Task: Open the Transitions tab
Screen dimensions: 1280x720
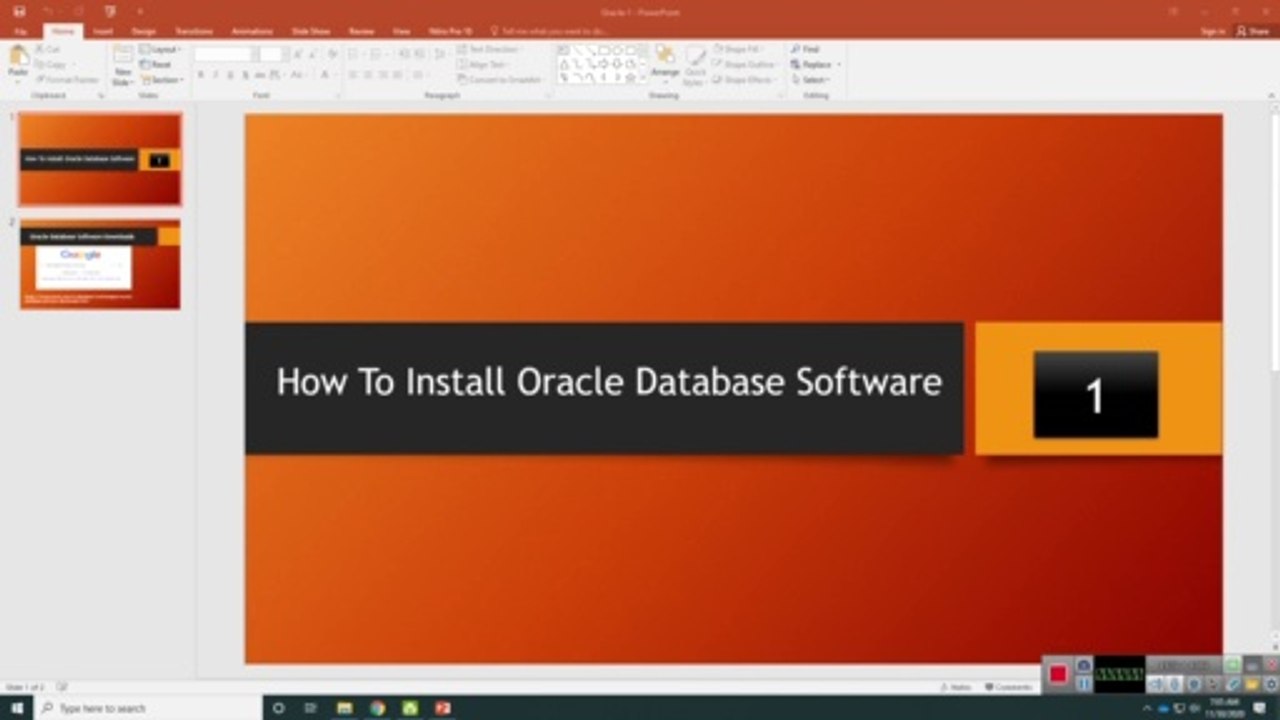Action: 194,31
